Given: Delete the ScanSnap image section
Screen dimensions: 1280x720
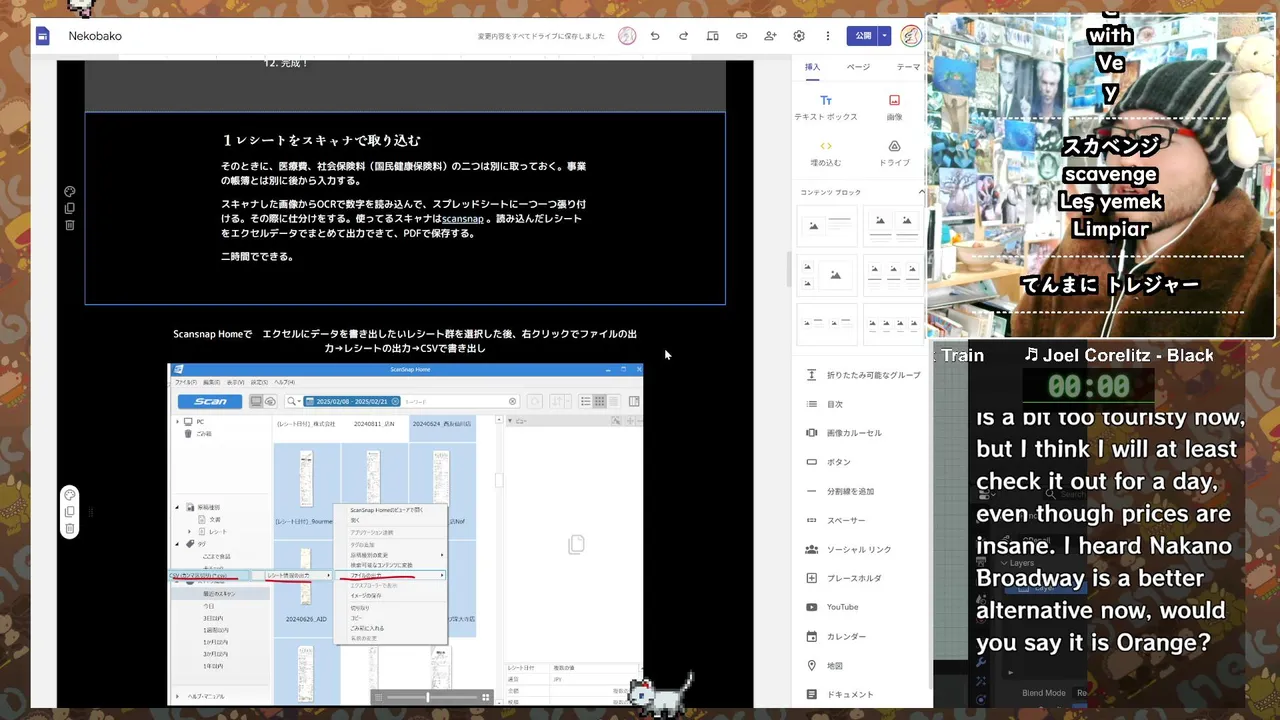Looking at the screenshot, I should click(x=70, y=528).
